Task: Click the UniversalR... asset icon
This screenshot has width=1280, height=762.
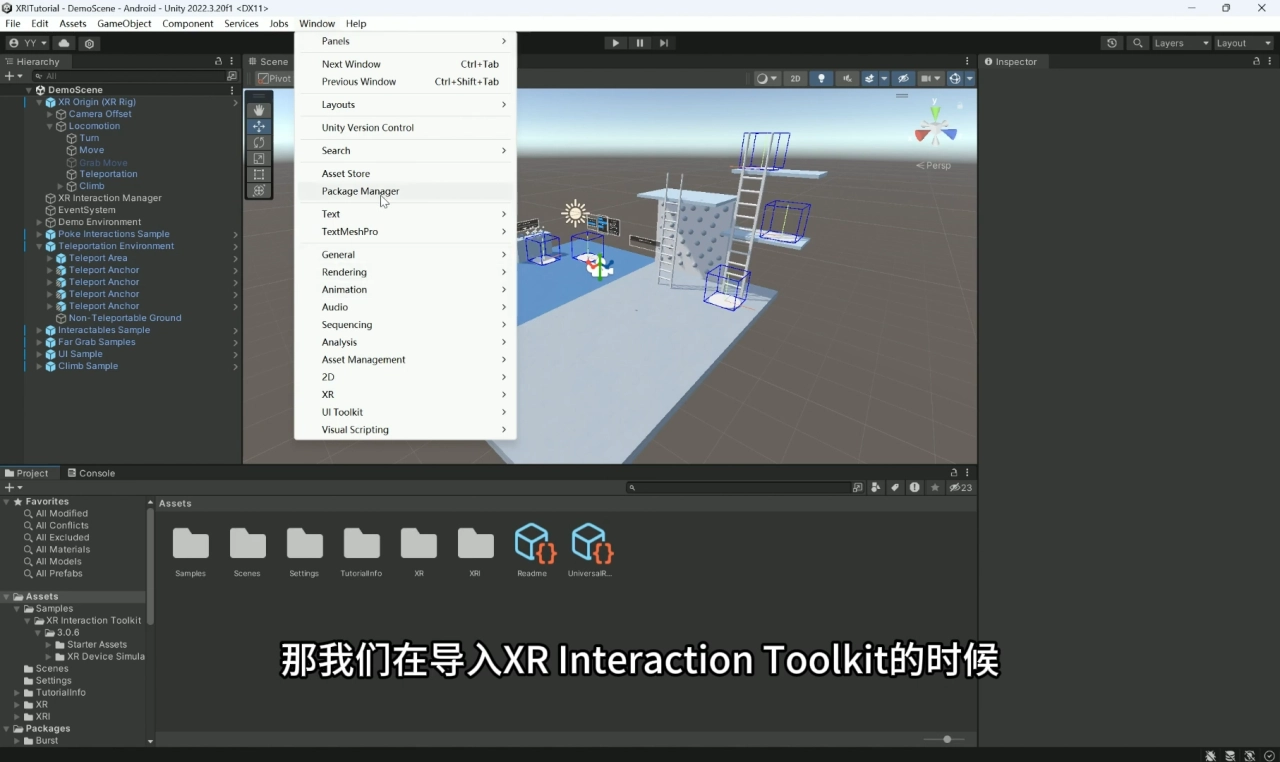Action: pos(590,543)
